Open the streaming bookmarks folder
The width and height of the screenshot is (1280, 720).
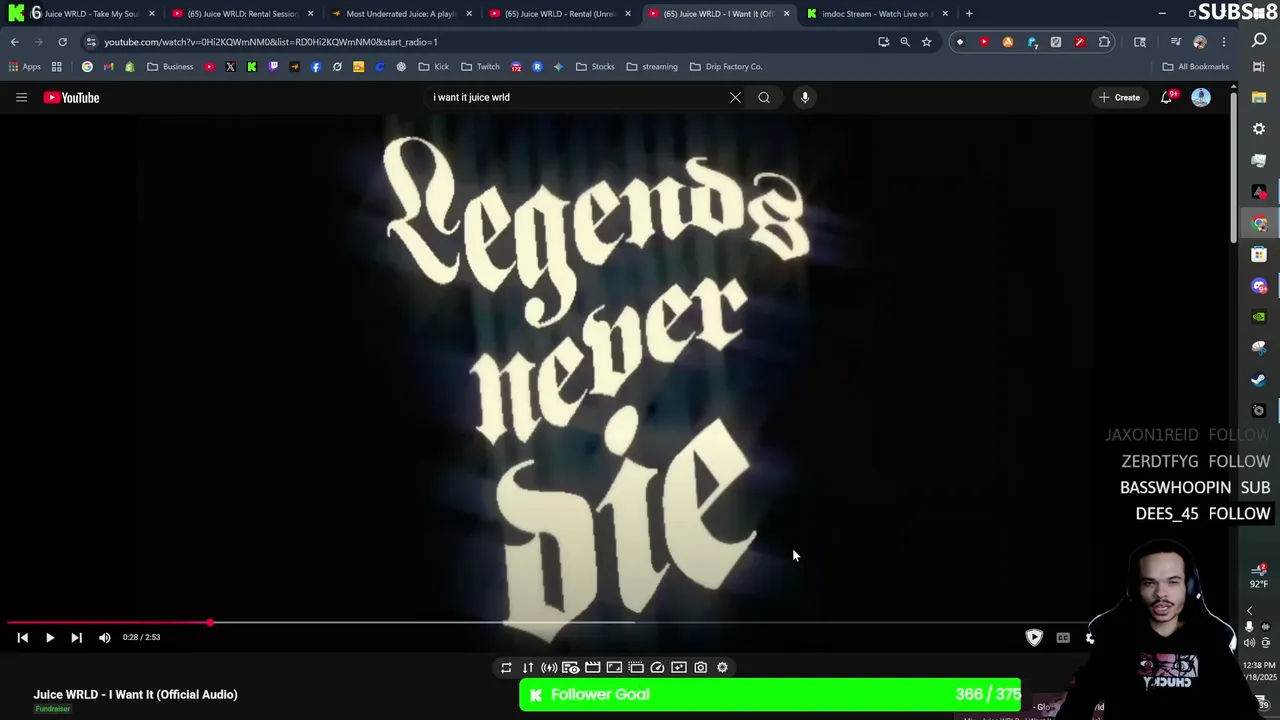[x=652, y=66]
